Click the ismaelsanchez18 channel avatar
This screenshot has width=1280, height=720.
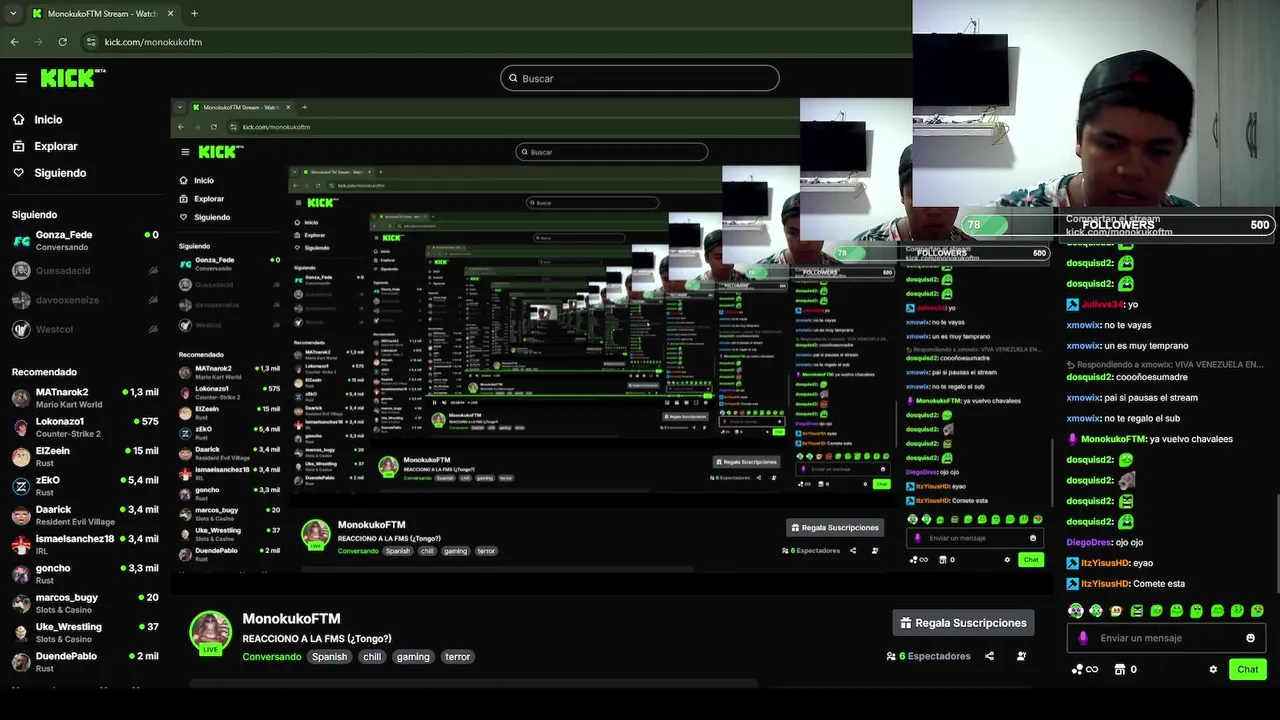pyautogui.click(x=21, y=545)
